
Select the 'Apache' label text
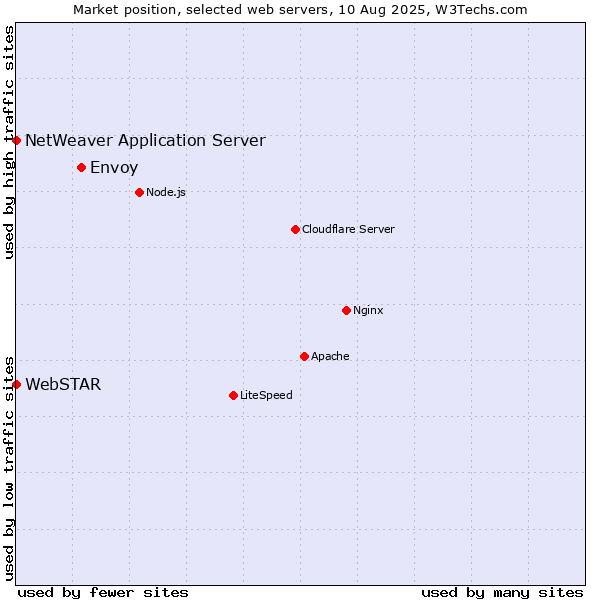tap(330, 357)
